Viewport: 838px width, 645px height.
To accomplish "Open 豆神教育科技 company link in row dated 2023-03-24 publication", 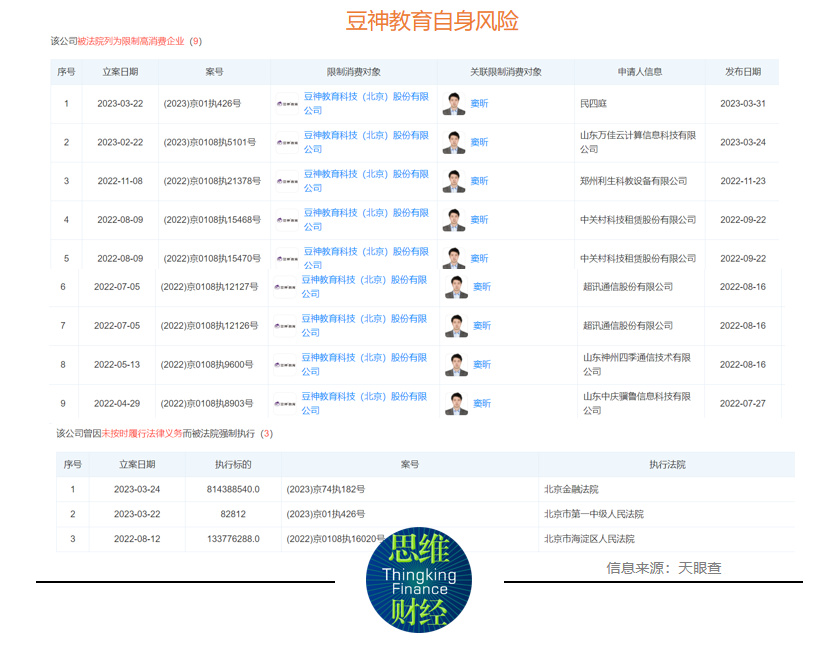I will click(x=366, y=142).
